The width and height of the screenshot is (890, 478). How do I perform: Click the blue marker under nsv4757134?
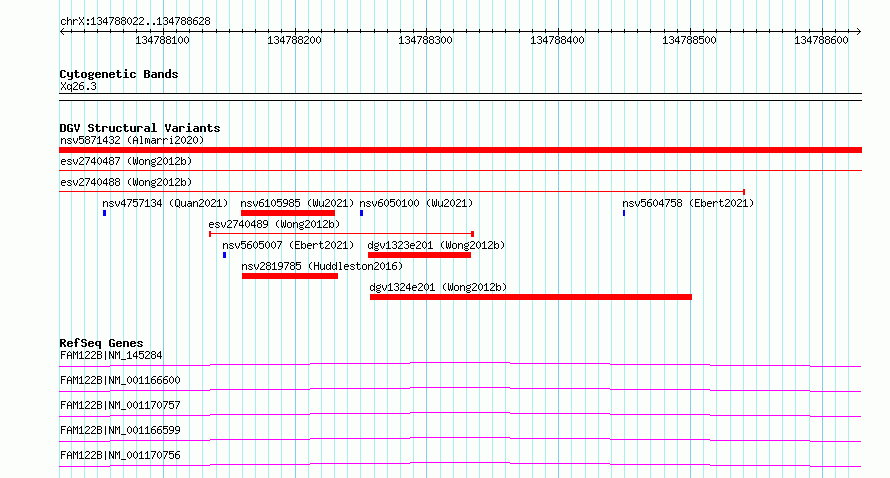tap(104, 213)
